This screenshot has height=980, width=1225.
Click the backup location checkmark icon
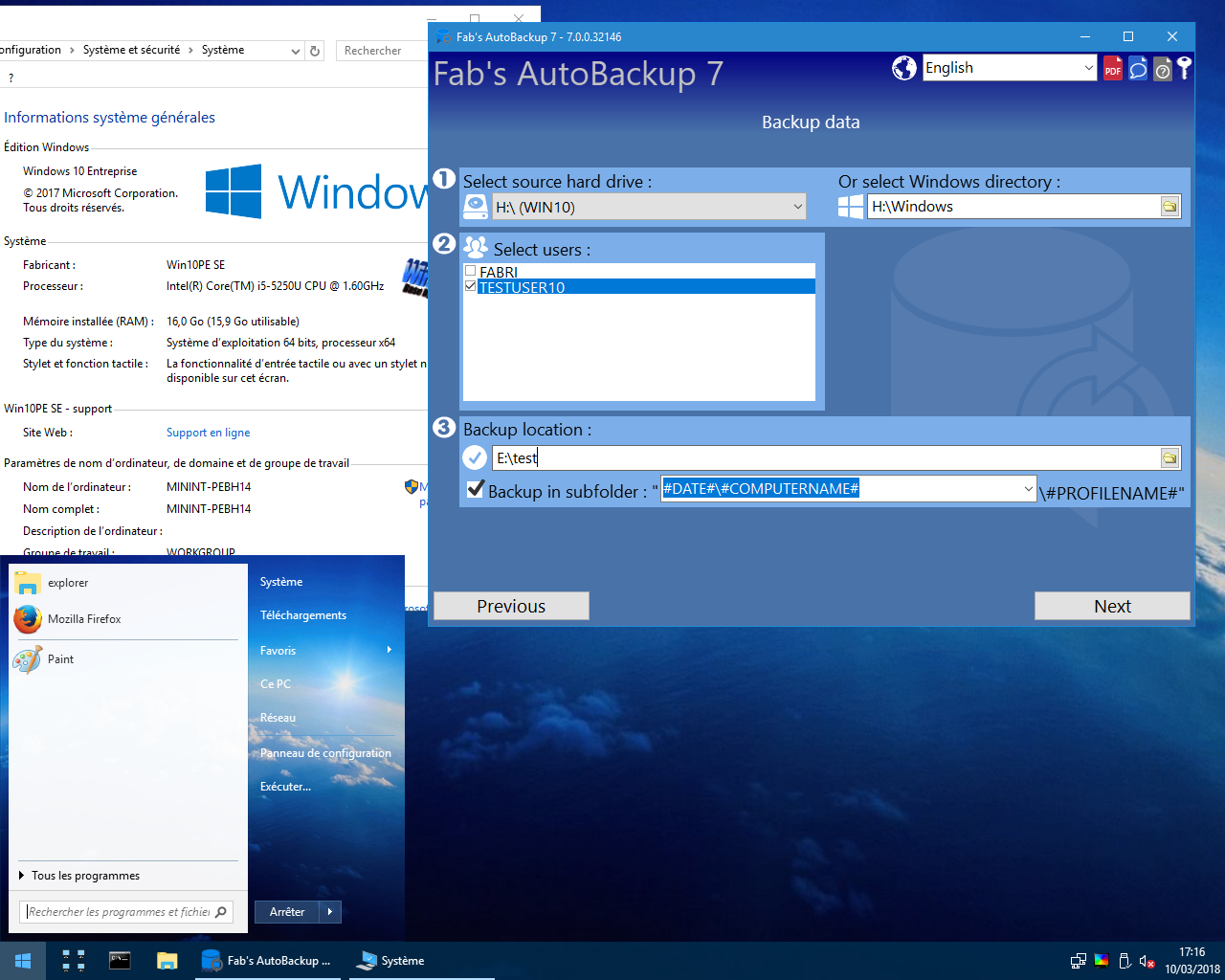[x=475, y=457]
